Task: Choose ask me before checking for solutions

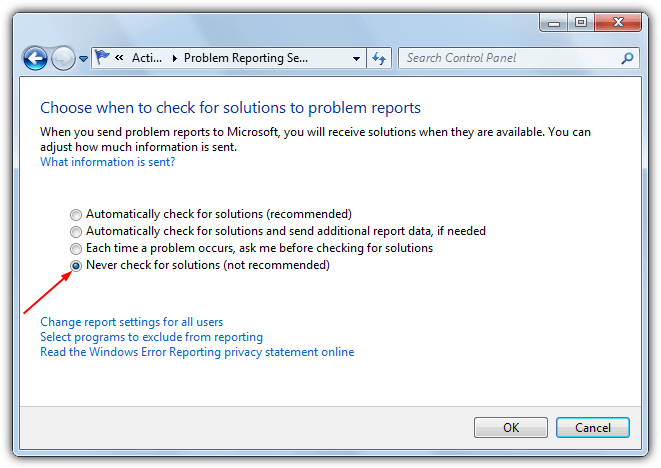Action: tap(251, 248)
